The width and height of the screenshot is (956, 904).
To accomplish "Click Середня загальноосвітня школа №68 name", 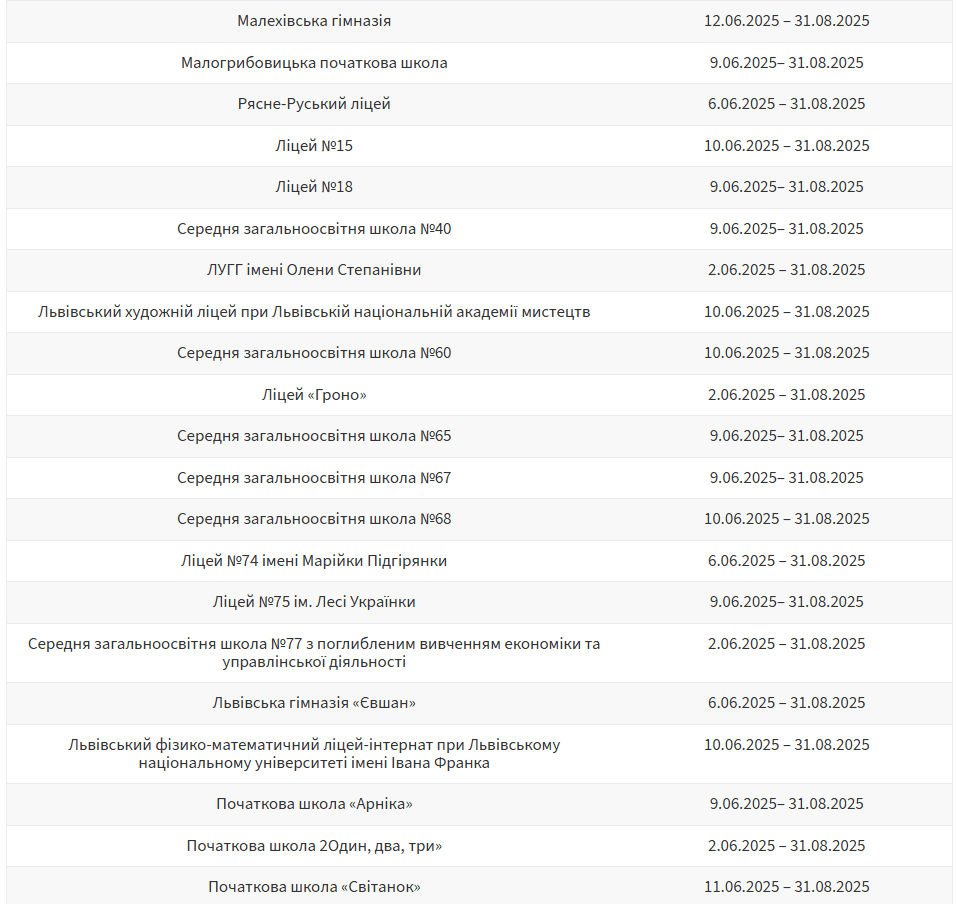I will (x=314, y=519).
